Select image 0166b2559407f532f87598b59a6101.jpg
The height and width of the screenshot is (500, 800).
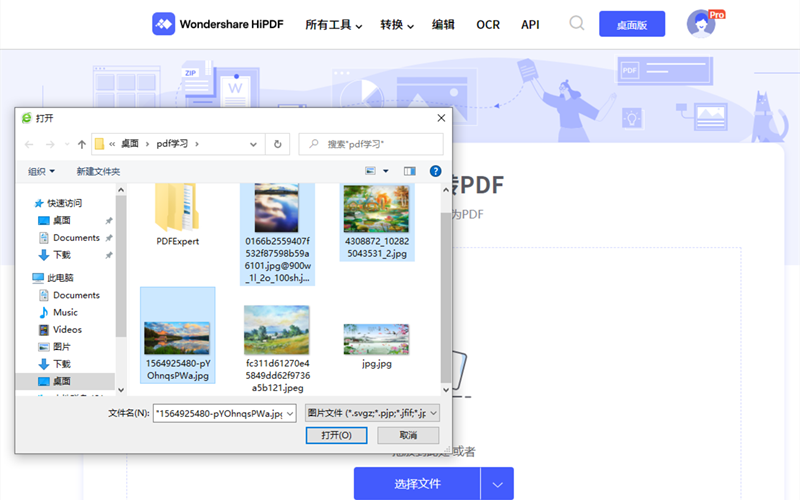click(x=277, y=234)
